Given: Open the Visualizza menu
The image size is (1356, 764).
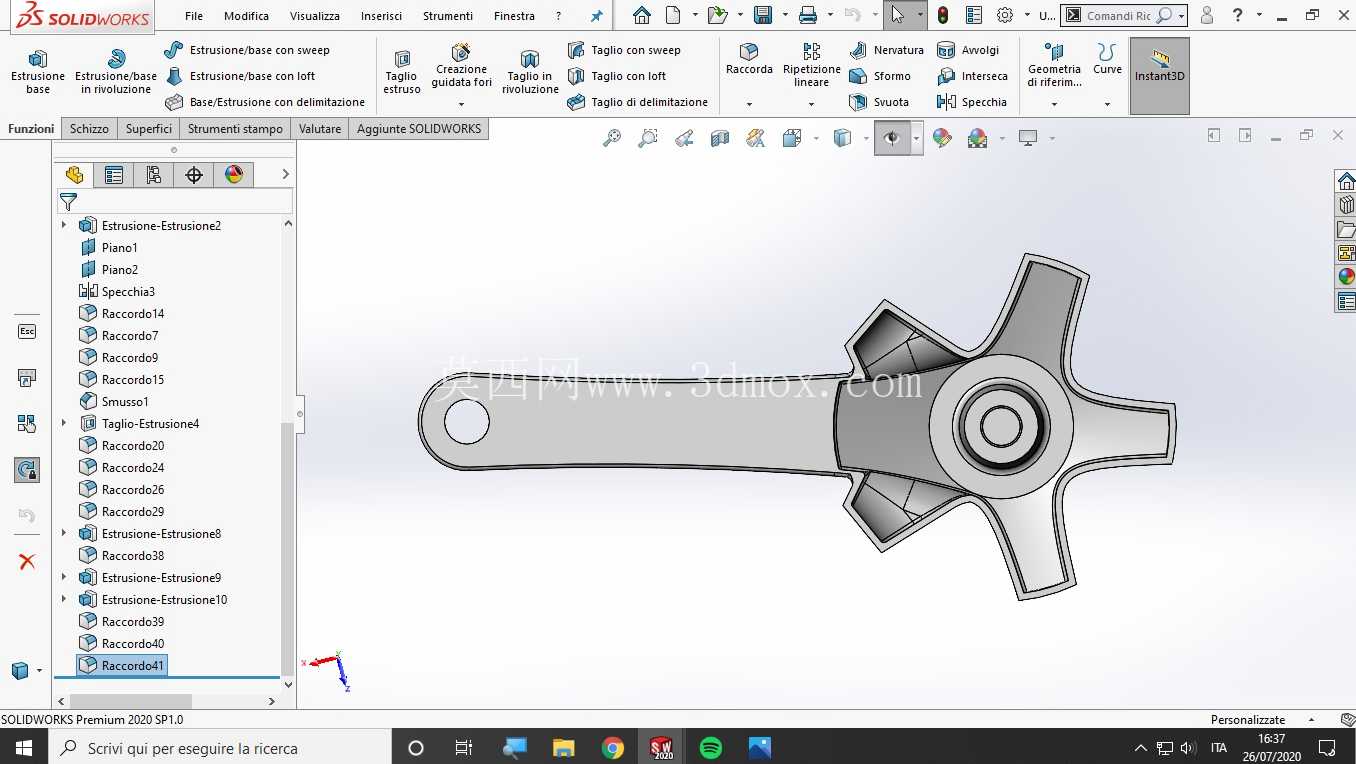Looking at the screenshot, I should (315, 16).
